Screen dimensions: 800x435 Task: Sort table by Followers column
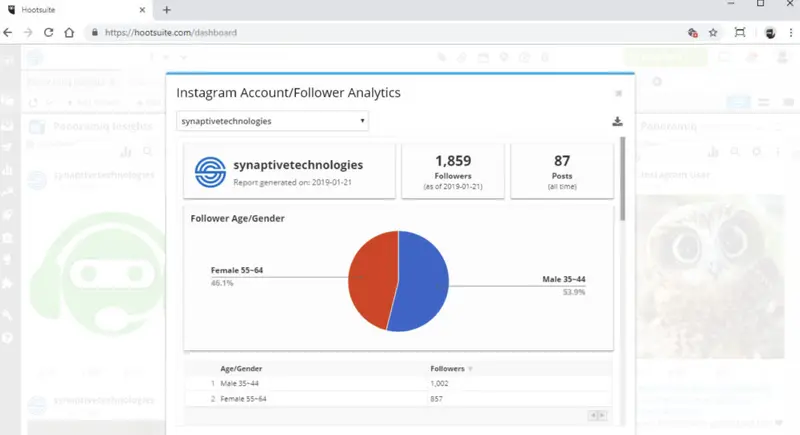click(x=450, y=368)
